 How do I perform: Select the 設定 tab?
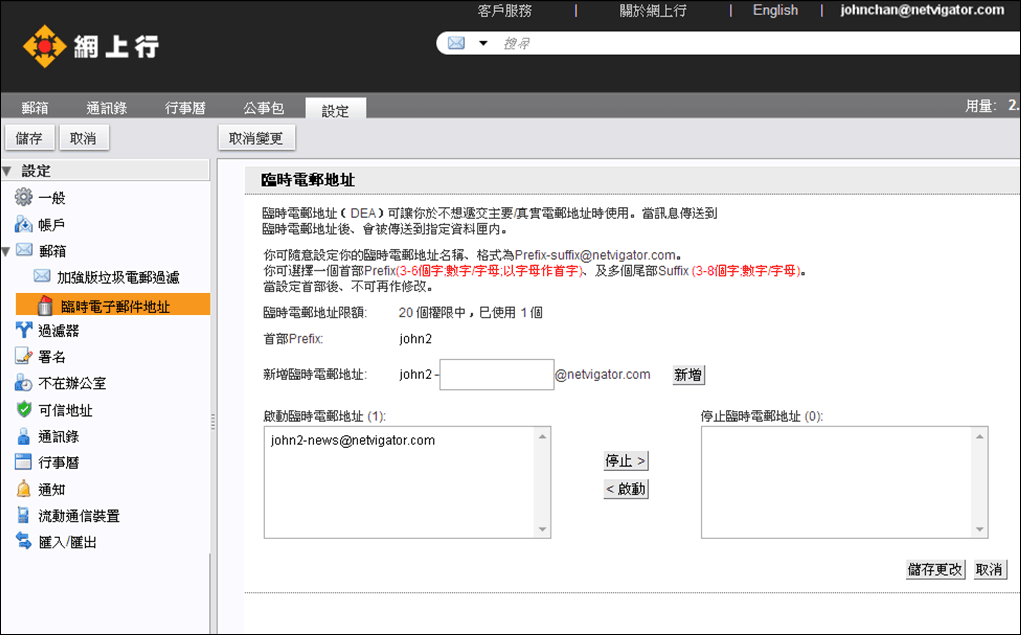(x=335, y=110)
